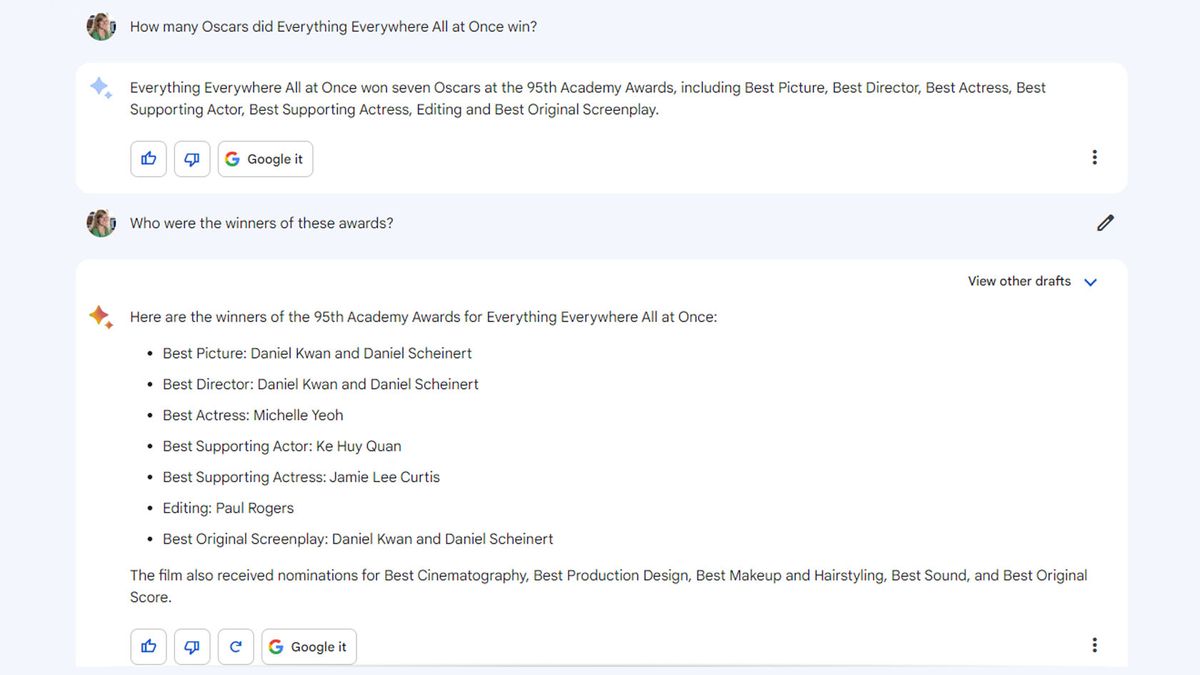
Task: Edit the 'Who were the winners' prompt
Action: click(x=1105, y=223)
